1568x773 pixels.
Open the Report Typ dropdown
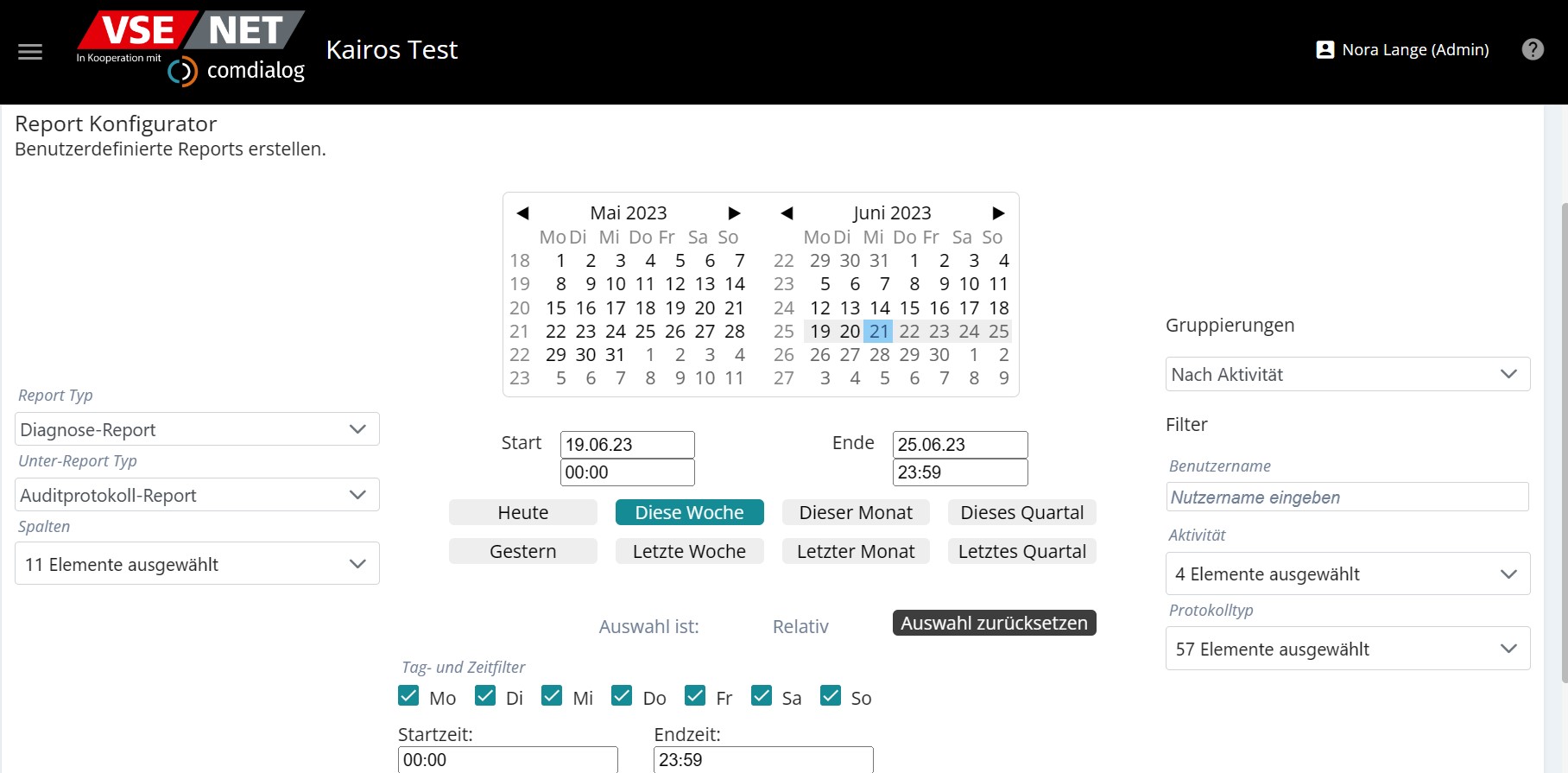[x=197, y=429]
